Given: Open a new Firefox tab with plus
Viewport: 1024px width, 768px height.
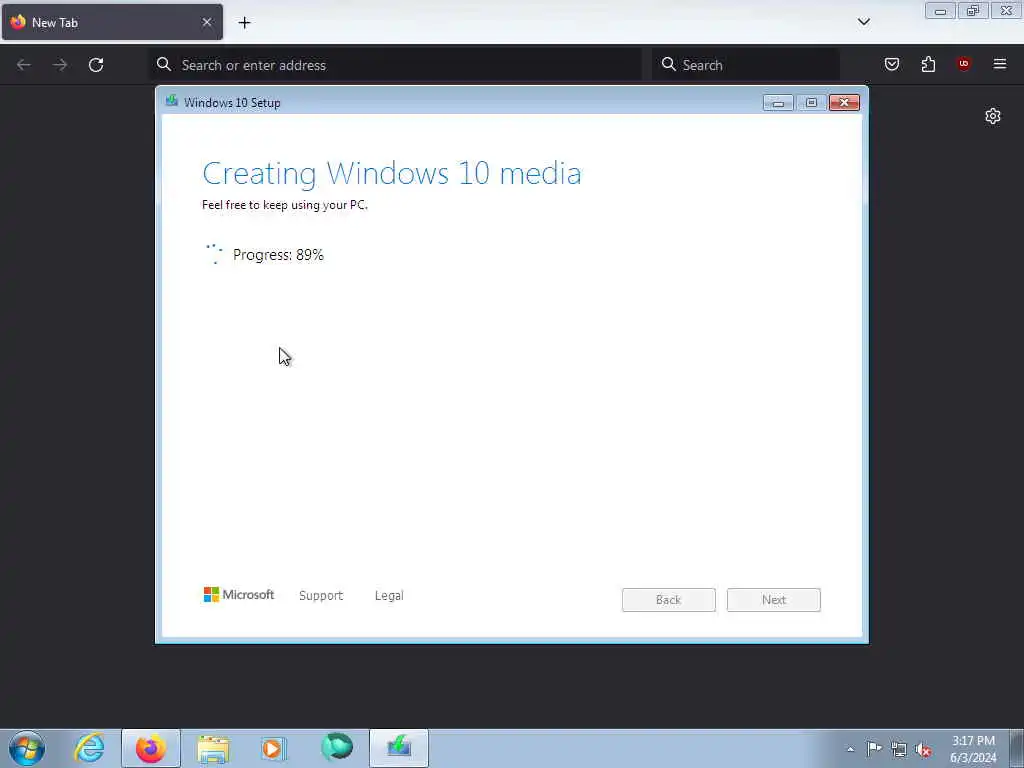Looking at the screenshot, I should (x=244, y=23).
